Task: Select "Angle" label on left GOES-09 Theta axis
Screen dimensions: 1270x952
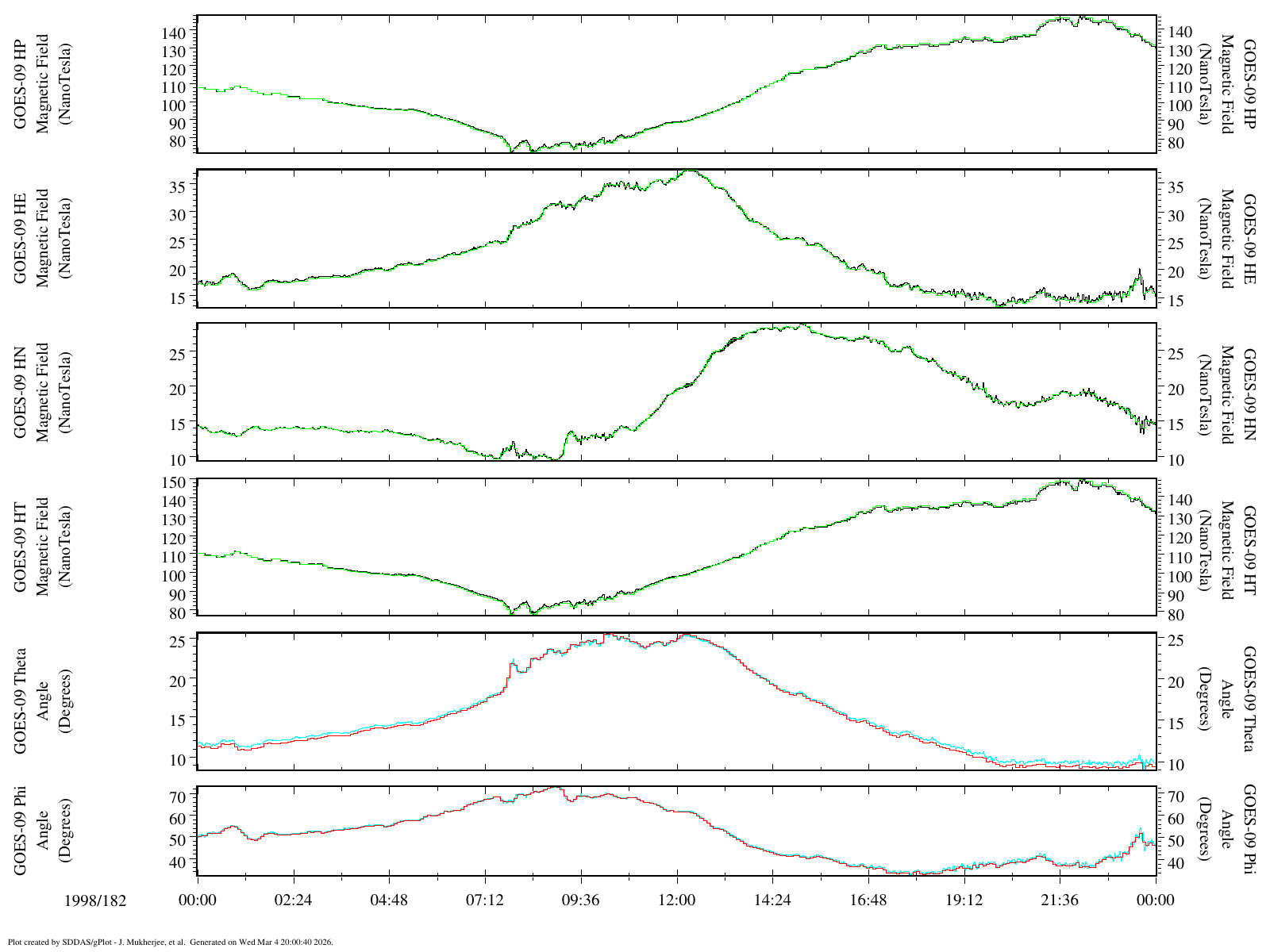Action: (43, 701)
